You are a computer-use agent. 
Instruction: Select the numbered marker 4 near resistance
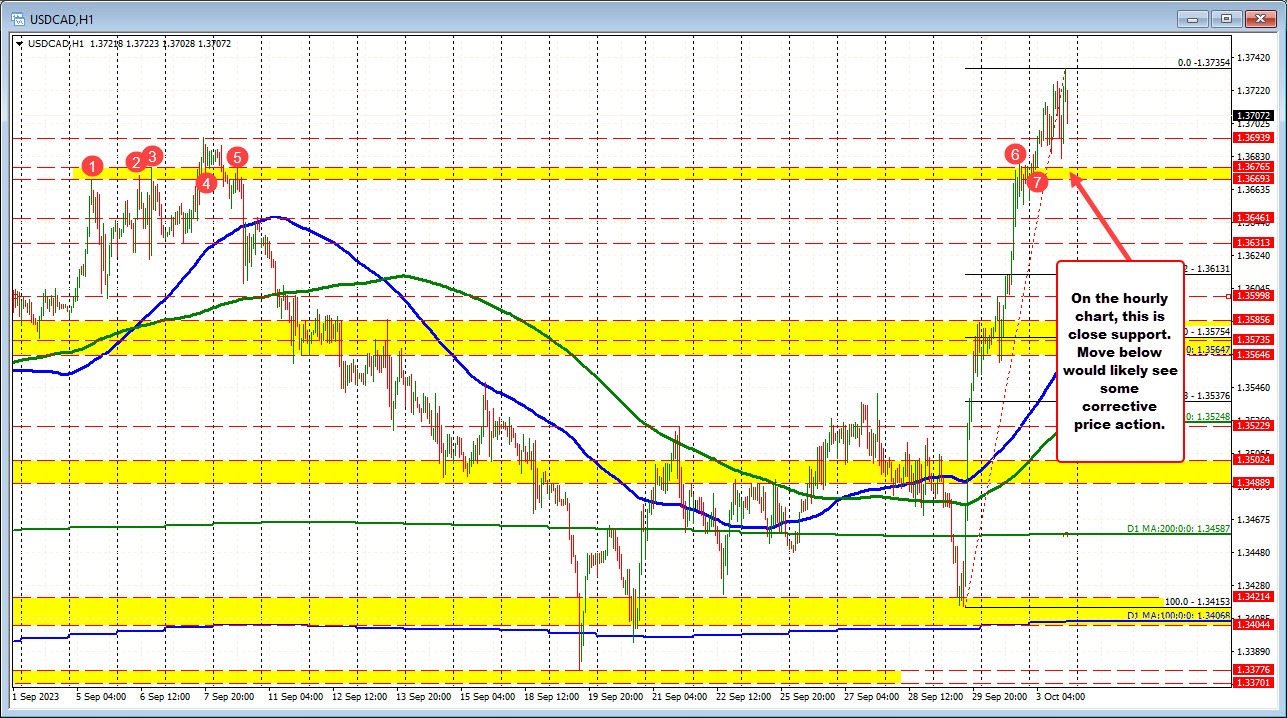click(x=206, y=183)
